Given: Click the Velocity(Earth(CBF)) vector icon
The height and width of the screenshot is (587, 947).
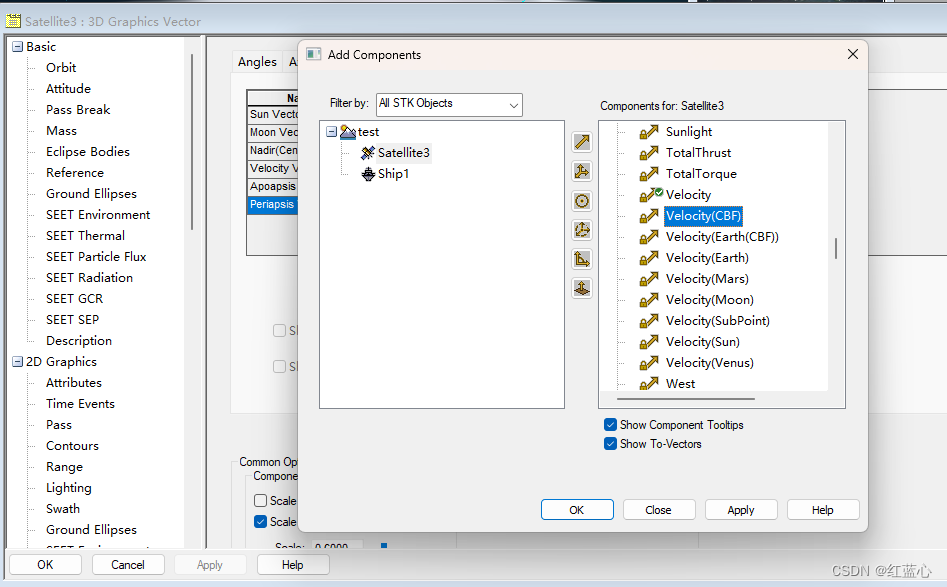Looking at the screenshot, I should [x=649, y=237].
